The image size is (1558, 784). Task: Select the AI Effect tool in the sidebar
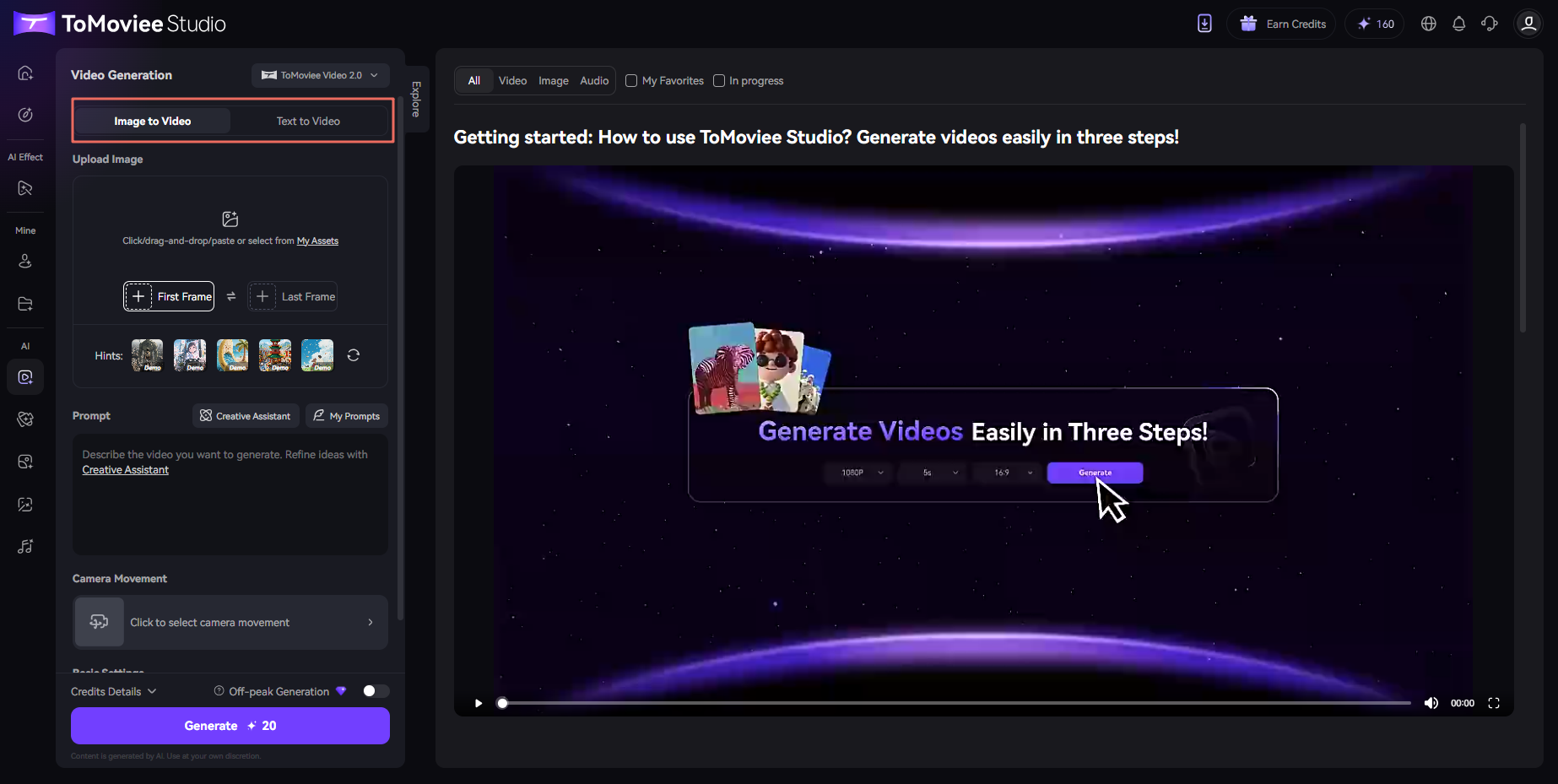tap(25, 188)
